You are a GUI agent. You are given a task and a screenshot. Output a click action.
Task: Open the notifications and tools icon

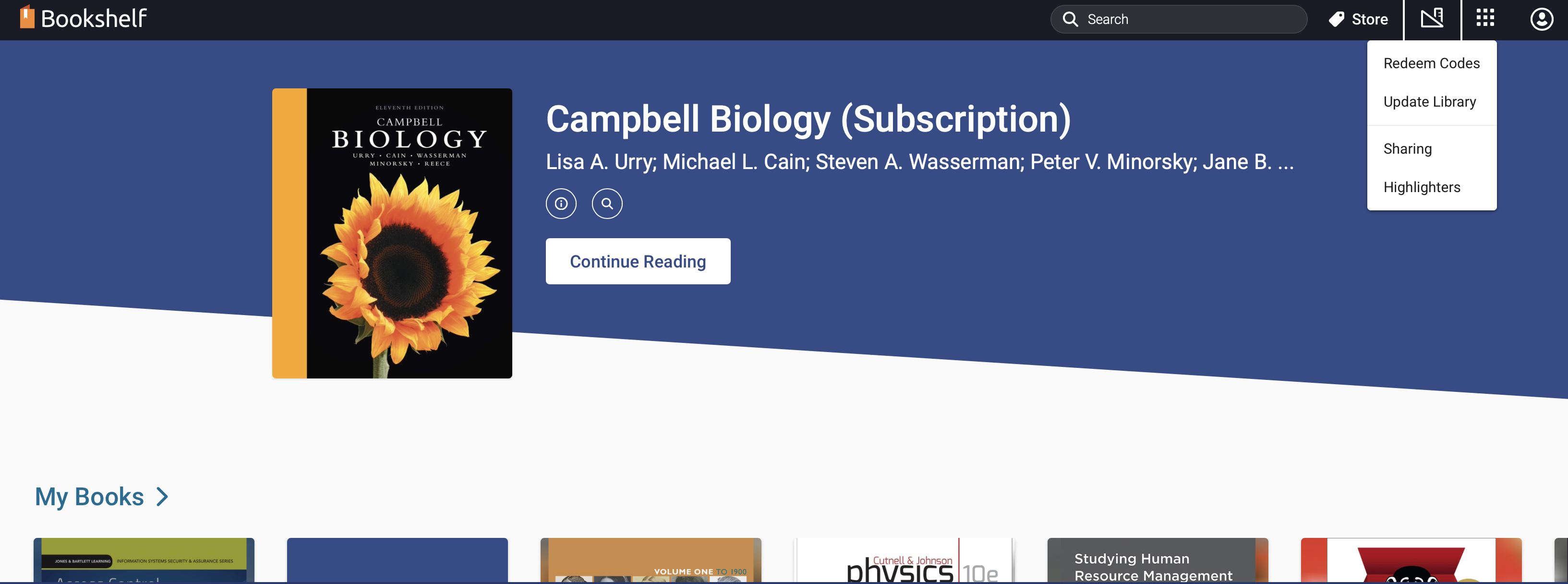pos(1432,19)
